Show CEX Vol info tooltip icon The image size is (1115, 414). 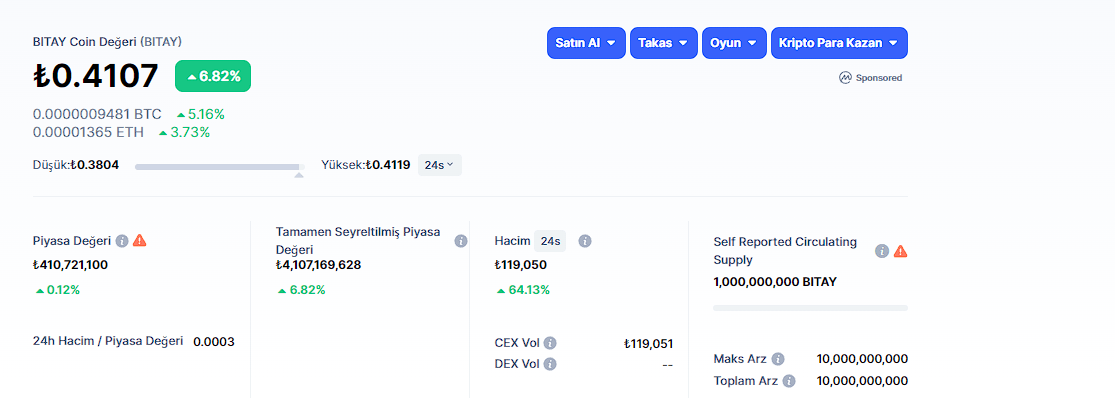[x=550, y=344]
